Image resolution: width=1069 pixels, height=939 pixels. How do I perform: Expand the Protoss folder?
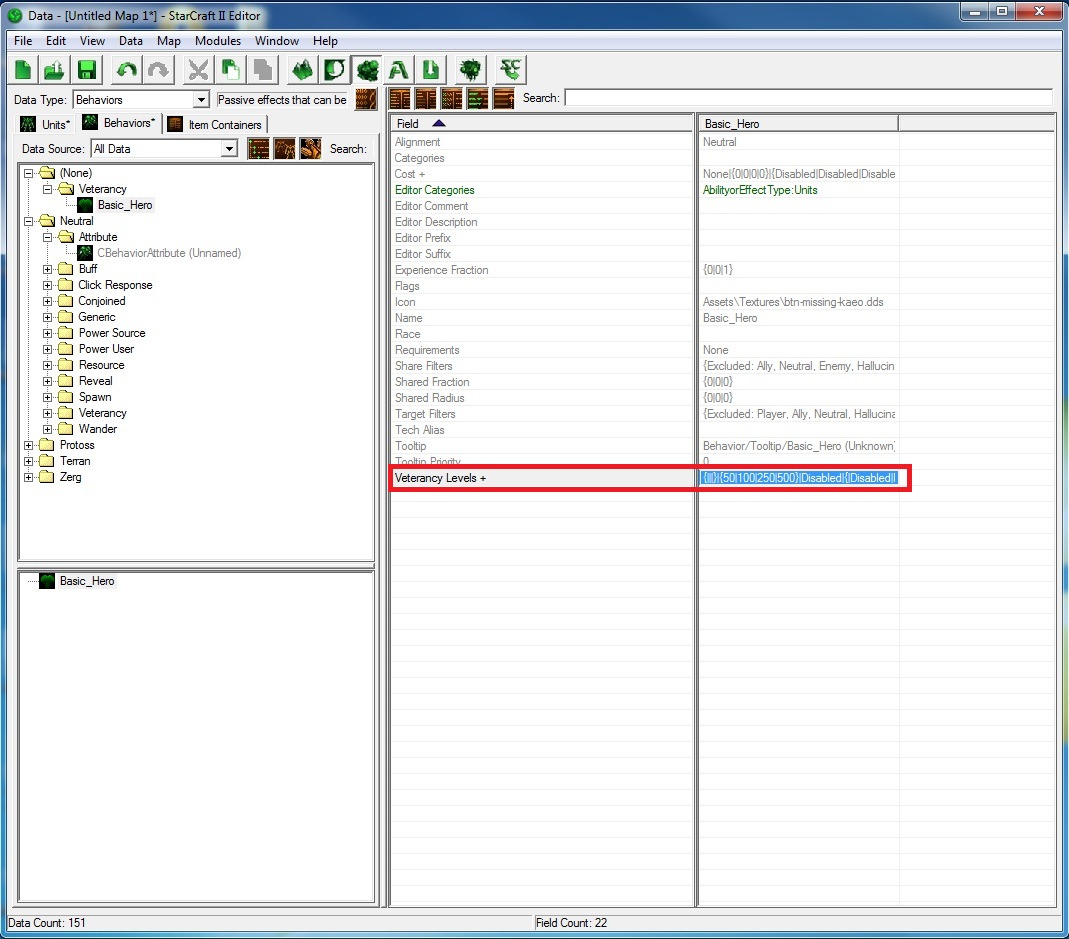(29, 445)
